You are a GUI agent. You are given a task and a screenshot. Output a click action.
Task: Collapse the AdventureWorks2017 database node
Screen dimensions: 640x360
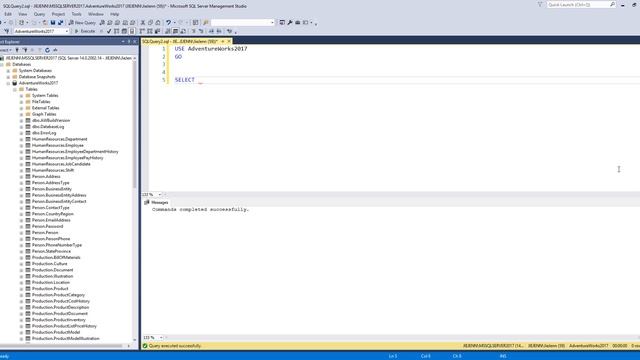tap(8, 83)
